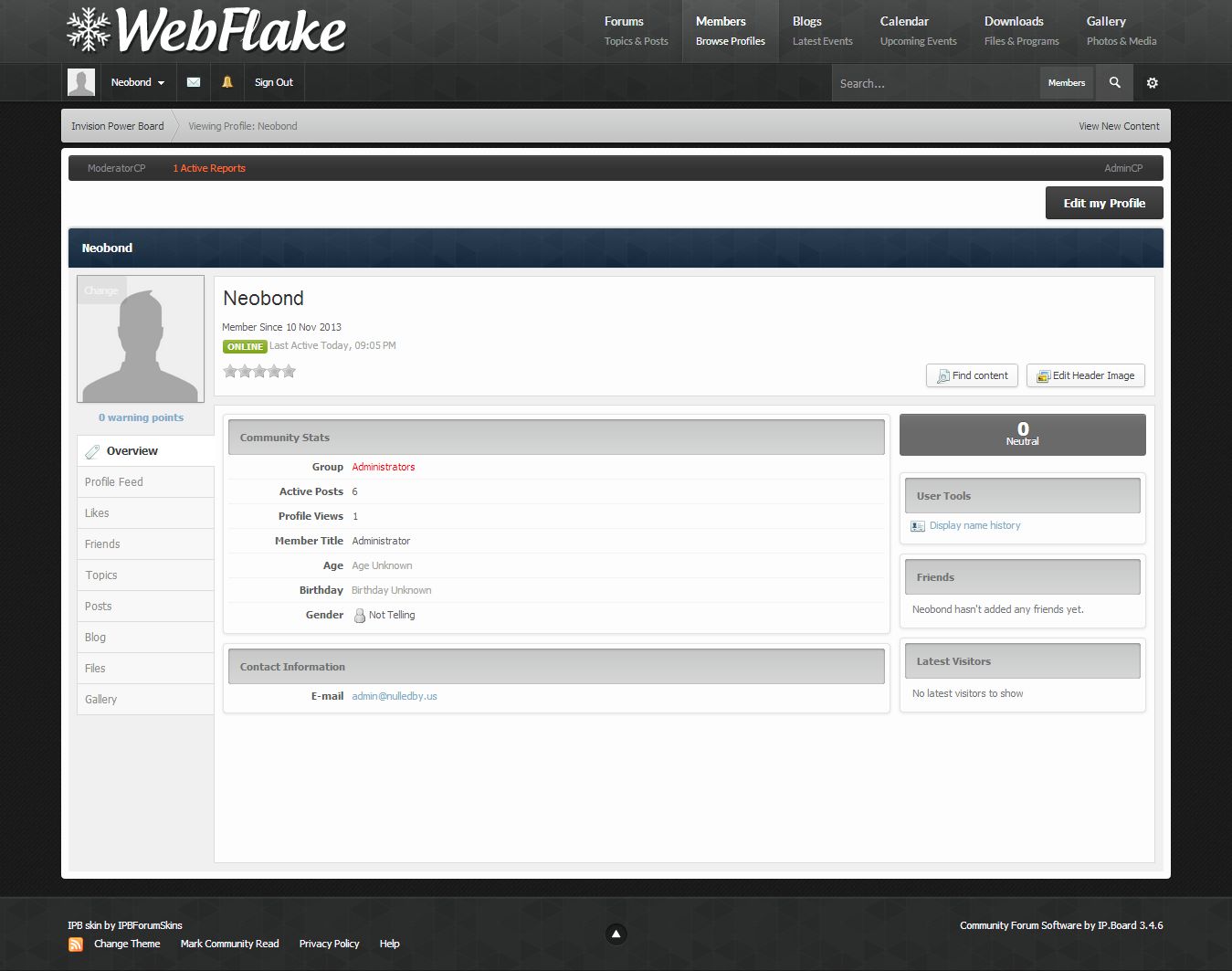This screenshot has width=1232, height=971.
Task: Click Mark Community Read link
Action: click(229, 944)
